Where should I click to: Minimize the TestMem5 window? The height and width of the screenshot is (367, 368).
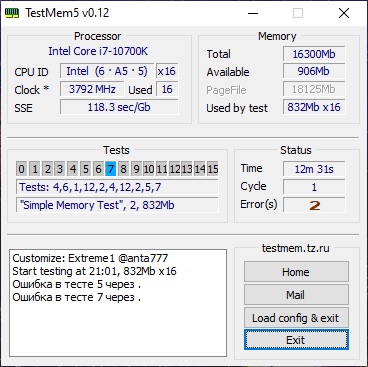(x=253, y=13)
